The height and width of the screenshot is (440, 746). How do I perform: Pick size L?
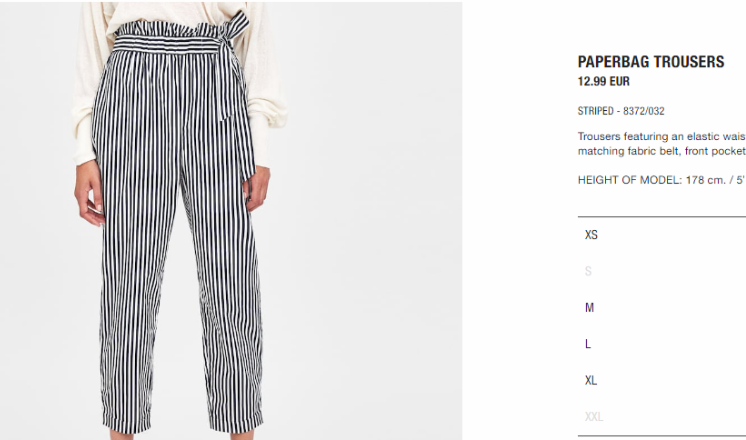tap(662, 344)
